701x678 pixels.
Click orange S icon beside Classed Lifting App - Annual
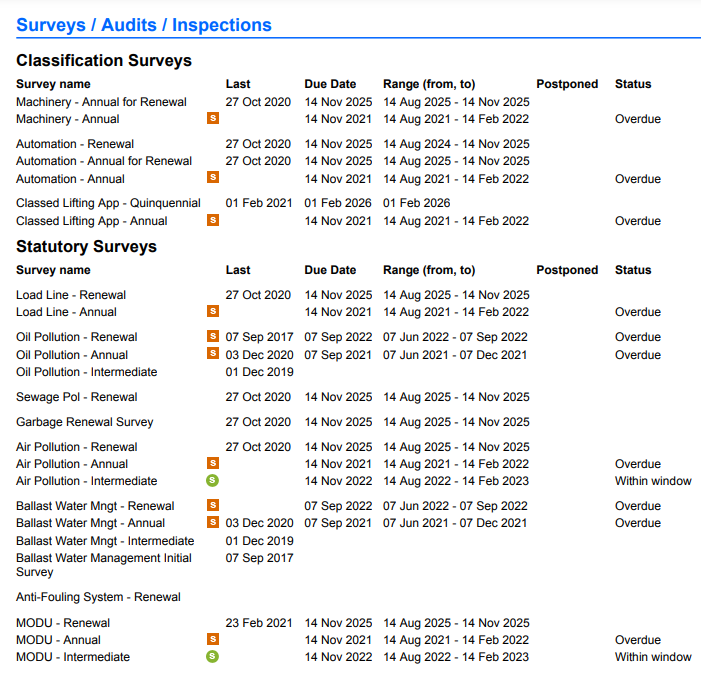[212, 220]
